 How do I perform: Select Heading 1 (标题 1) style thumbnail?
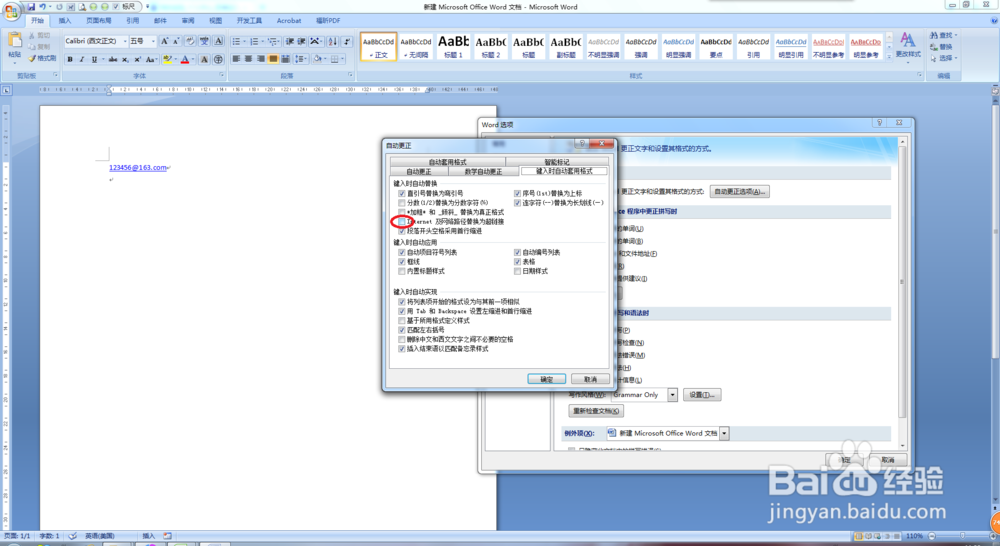[x=453, y=47]
